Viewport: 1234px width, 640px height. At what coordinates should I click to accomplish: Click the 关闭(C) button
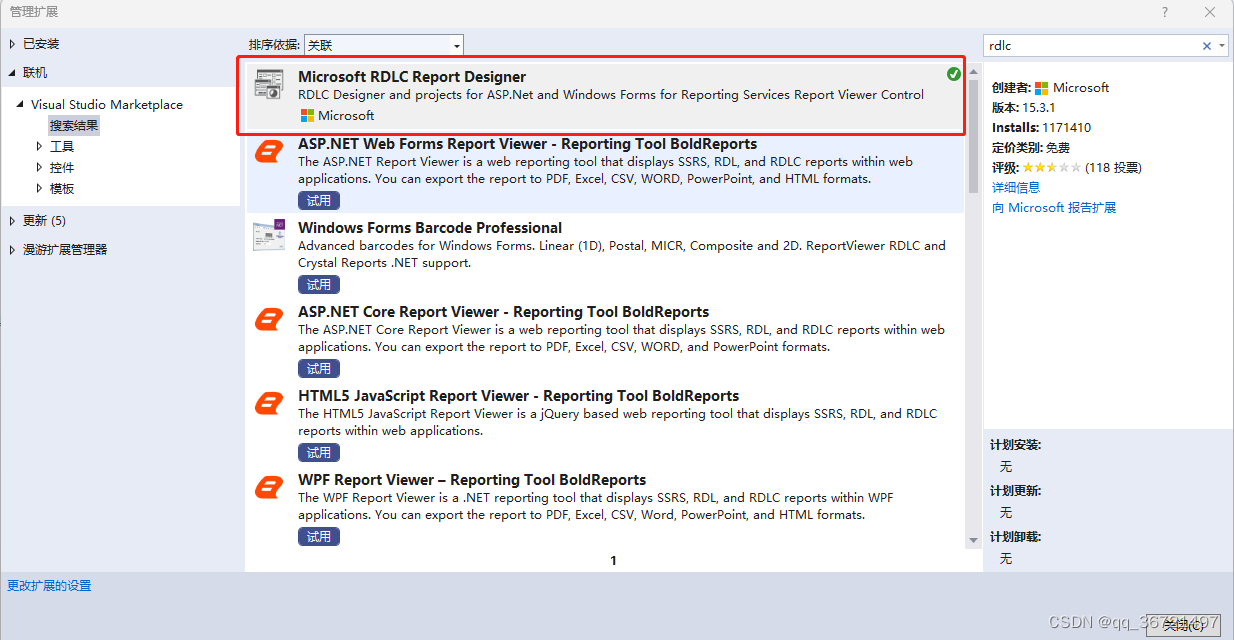(1183, 626)
